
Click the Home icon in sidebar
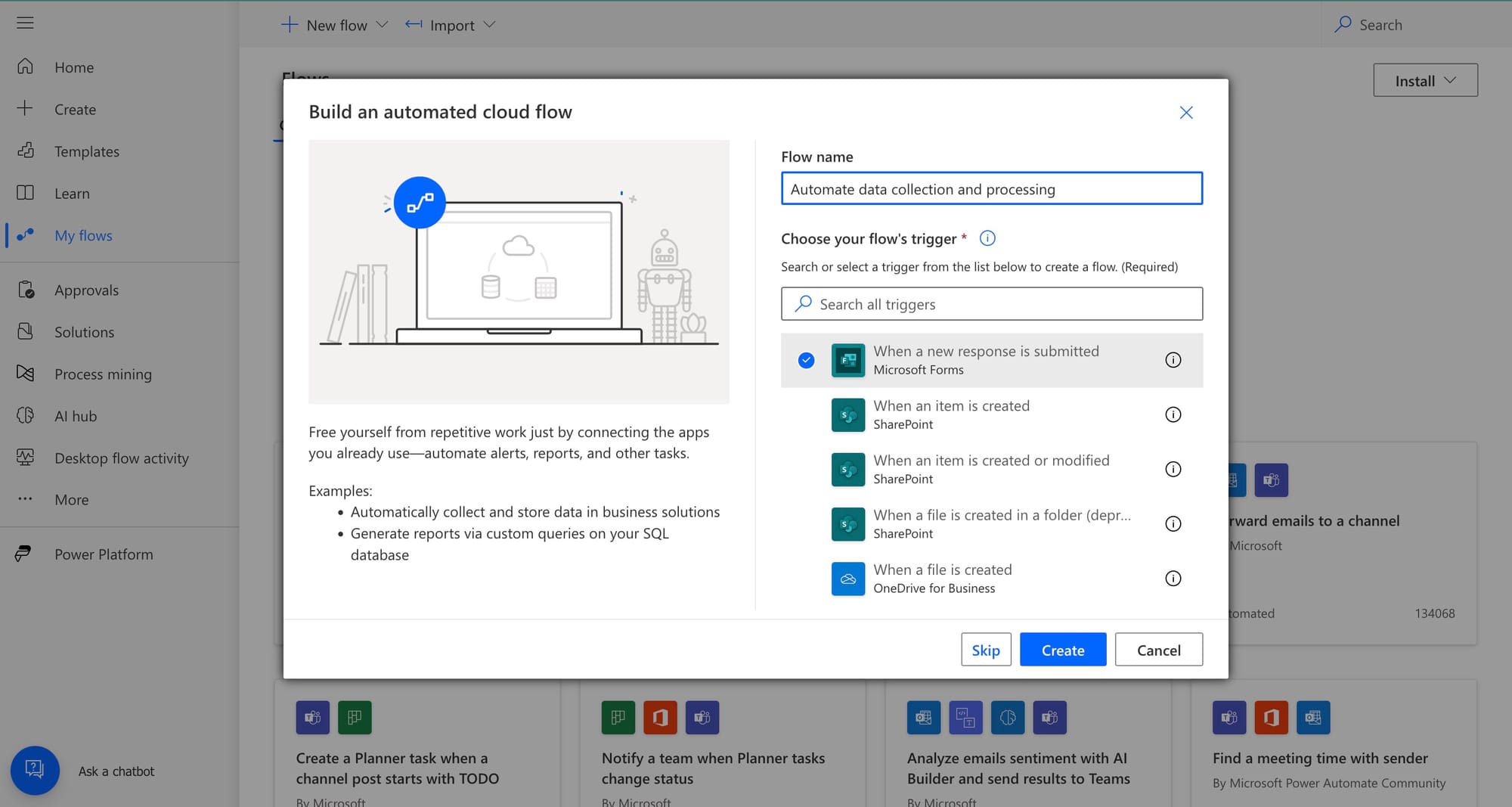25,67
